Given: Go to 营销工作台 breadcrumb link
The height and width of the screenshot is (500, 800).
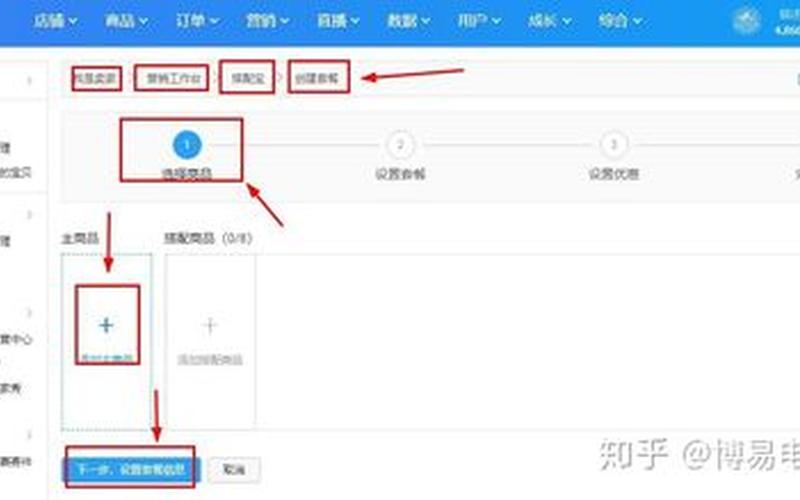Looking at the screenshot, I should (x=173, y=78).
